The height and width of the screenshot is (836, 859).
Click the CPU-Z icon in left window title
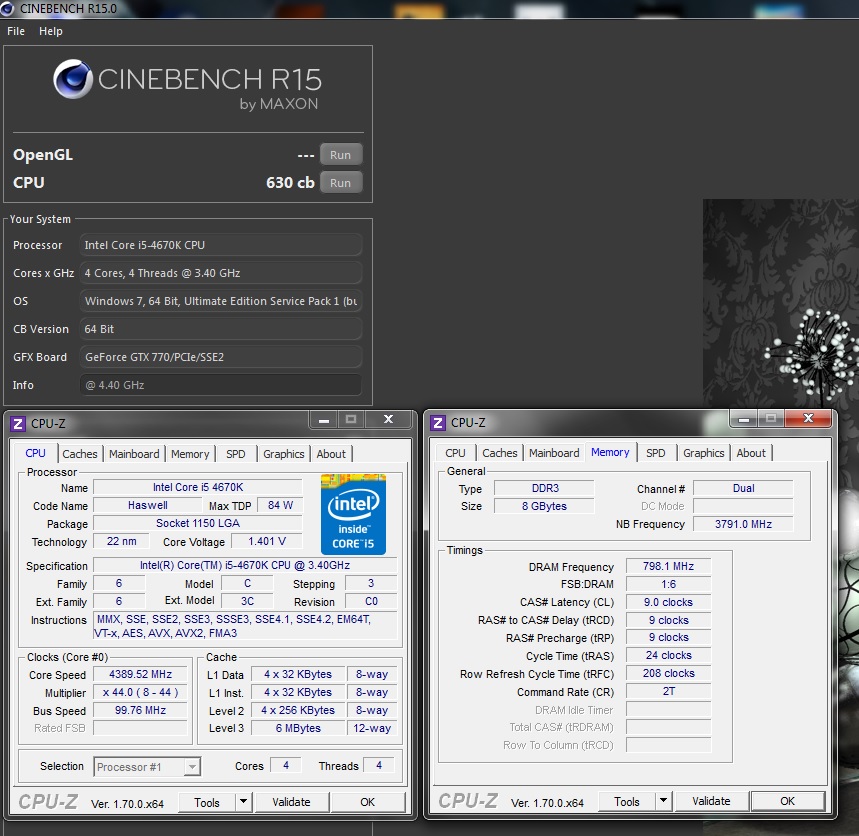(x=18, y=423)
